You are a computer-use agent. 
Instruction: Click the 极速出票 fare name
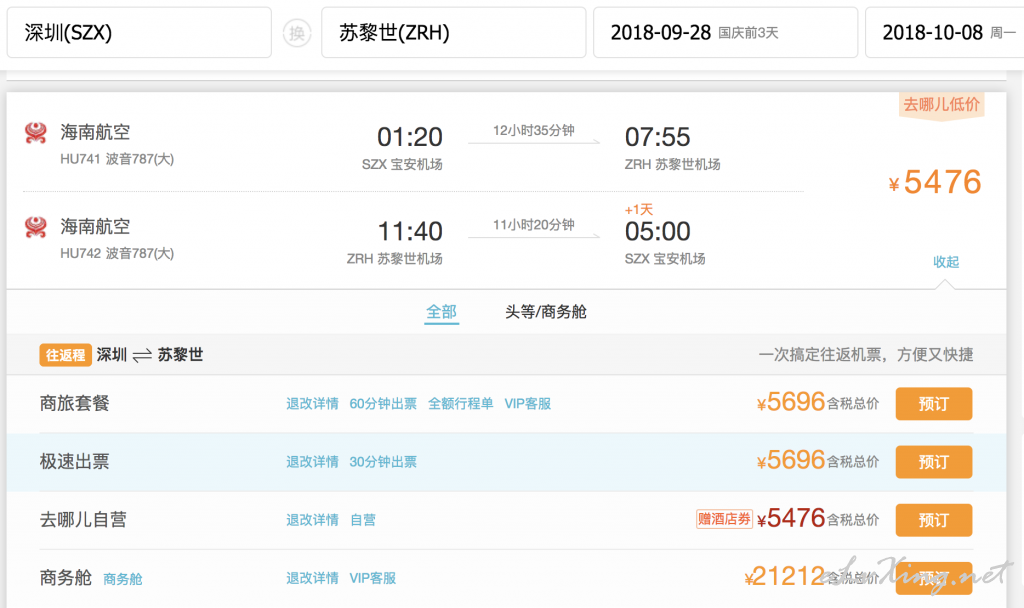[74, 462]
